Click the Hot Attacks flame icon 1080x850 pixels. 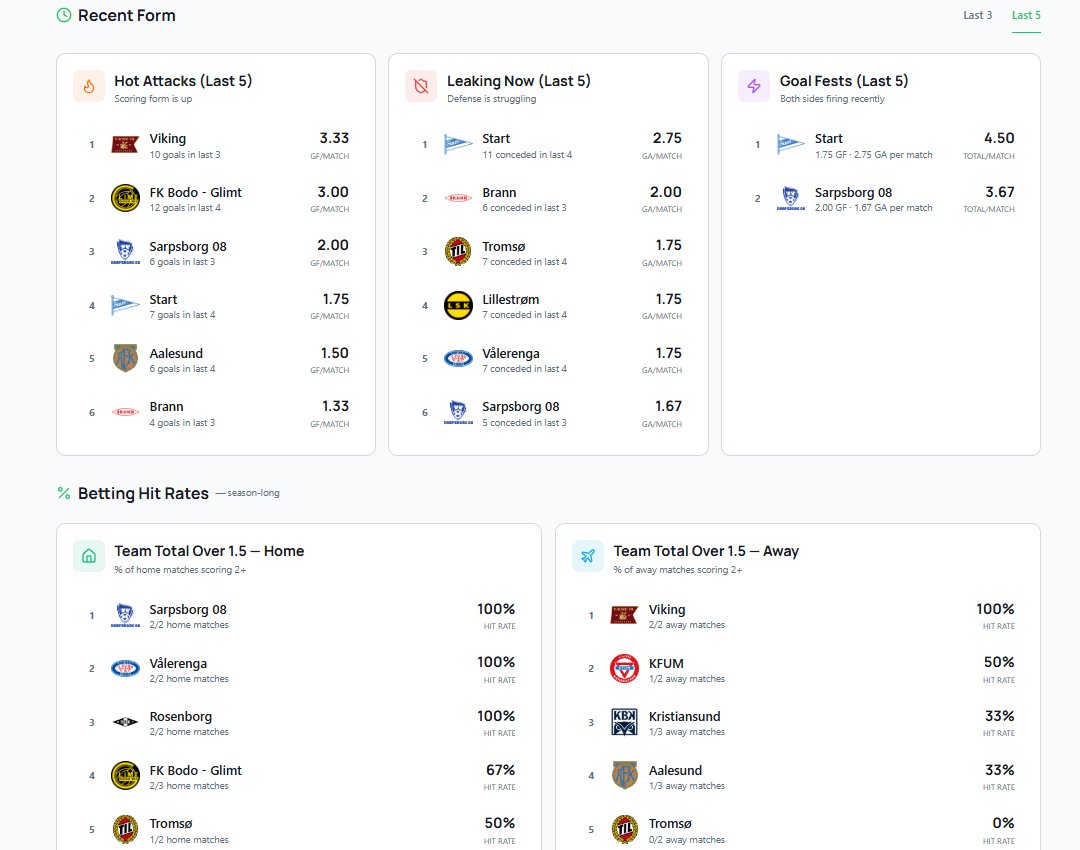(89, 87)
